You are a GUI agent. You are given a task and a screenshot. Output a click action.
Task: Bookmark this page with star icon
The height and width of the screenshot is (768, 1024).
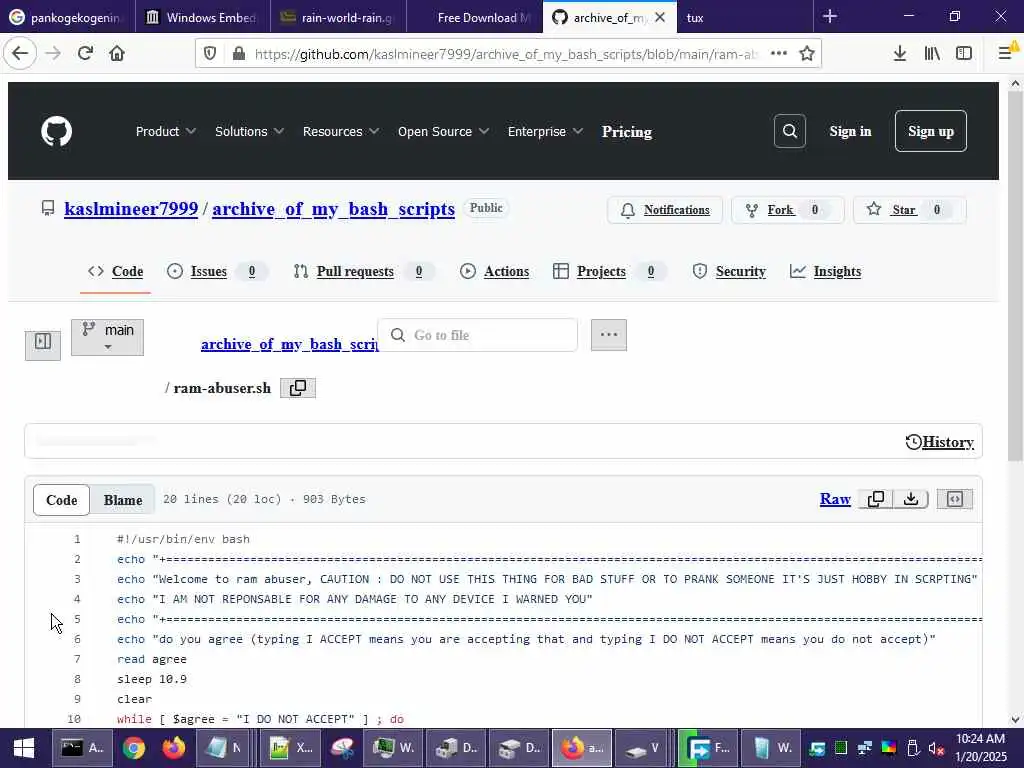[807, 54]
